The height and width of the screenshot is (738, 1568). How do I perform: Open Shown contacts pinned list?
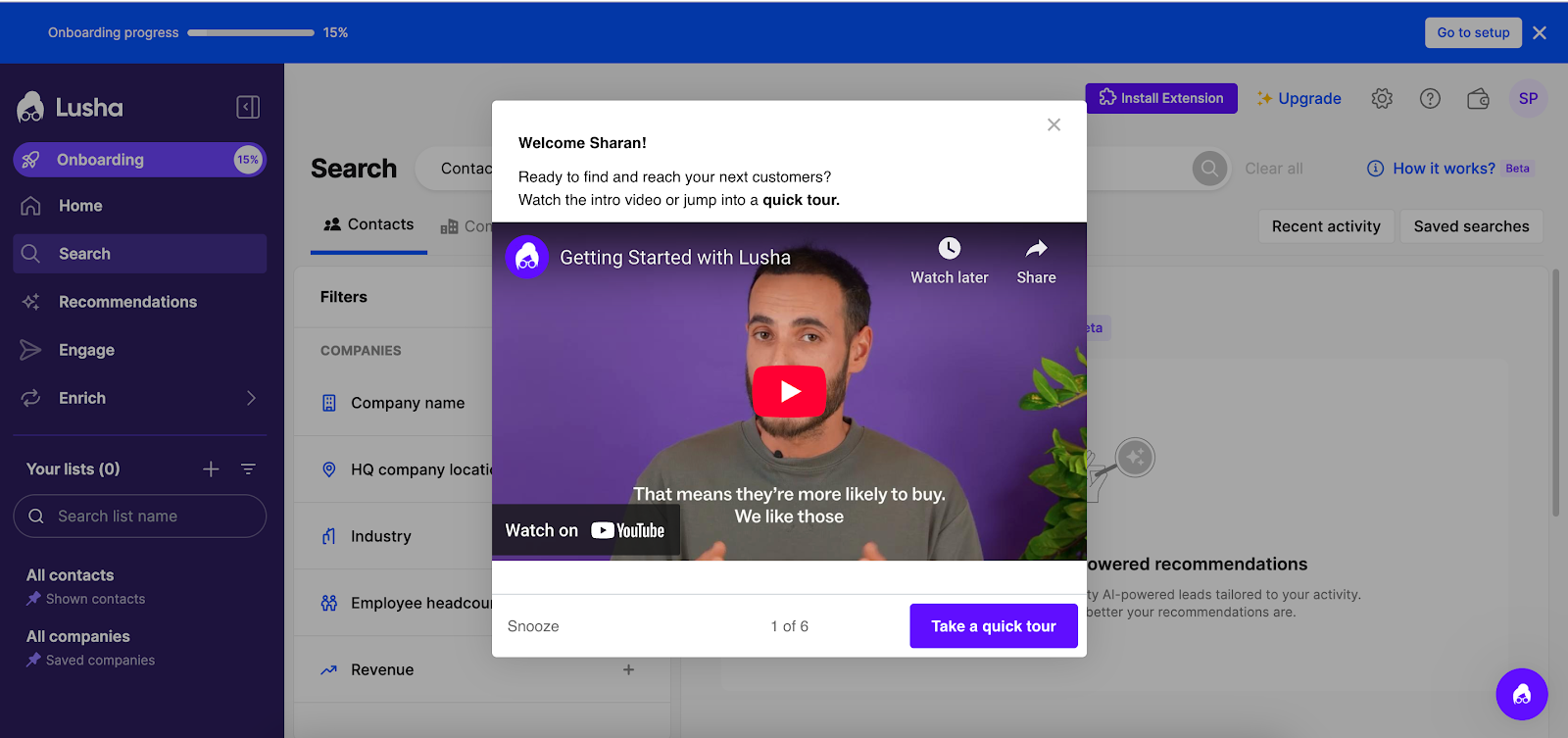coord(86,599)
